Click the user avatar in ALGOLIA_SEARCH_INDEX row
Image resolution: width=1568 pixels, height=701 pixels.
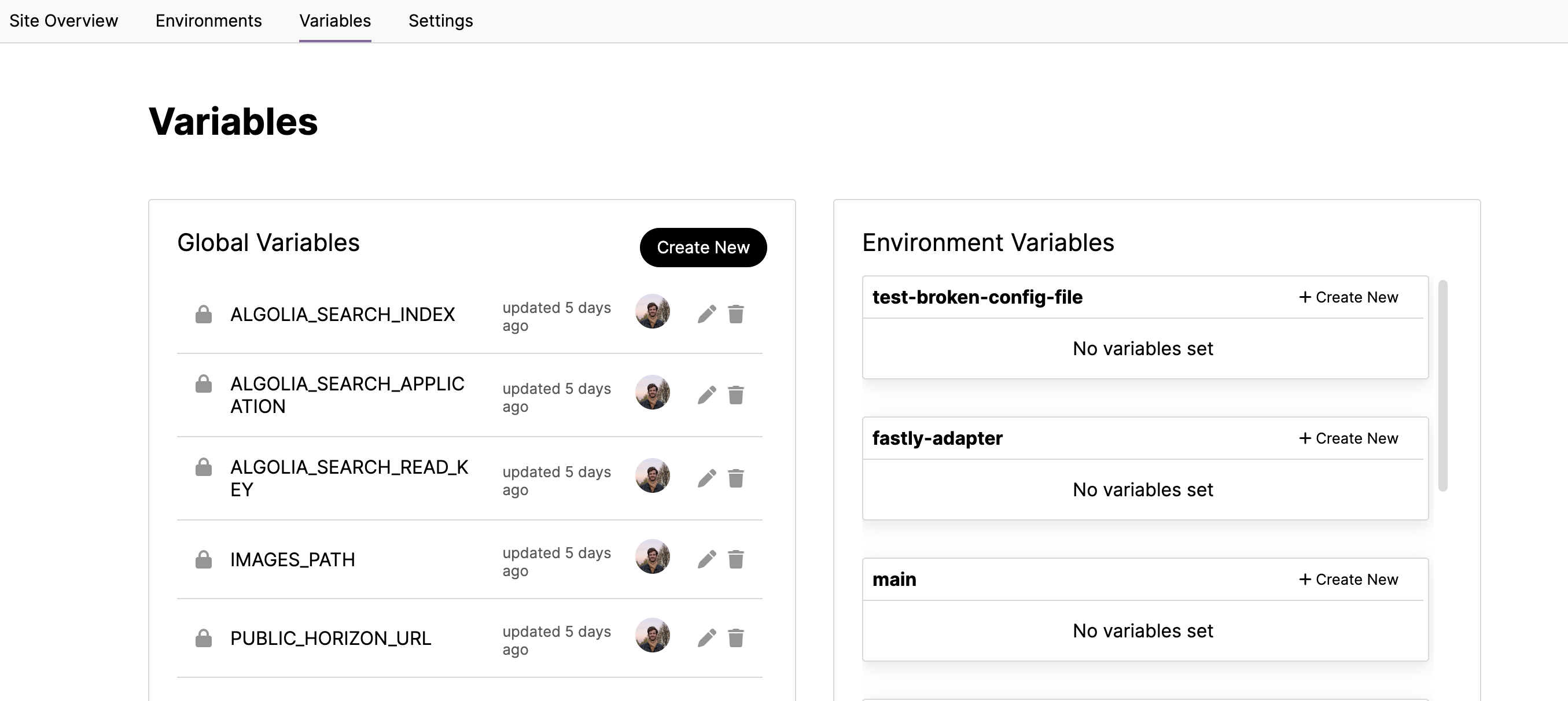(653, 312)
